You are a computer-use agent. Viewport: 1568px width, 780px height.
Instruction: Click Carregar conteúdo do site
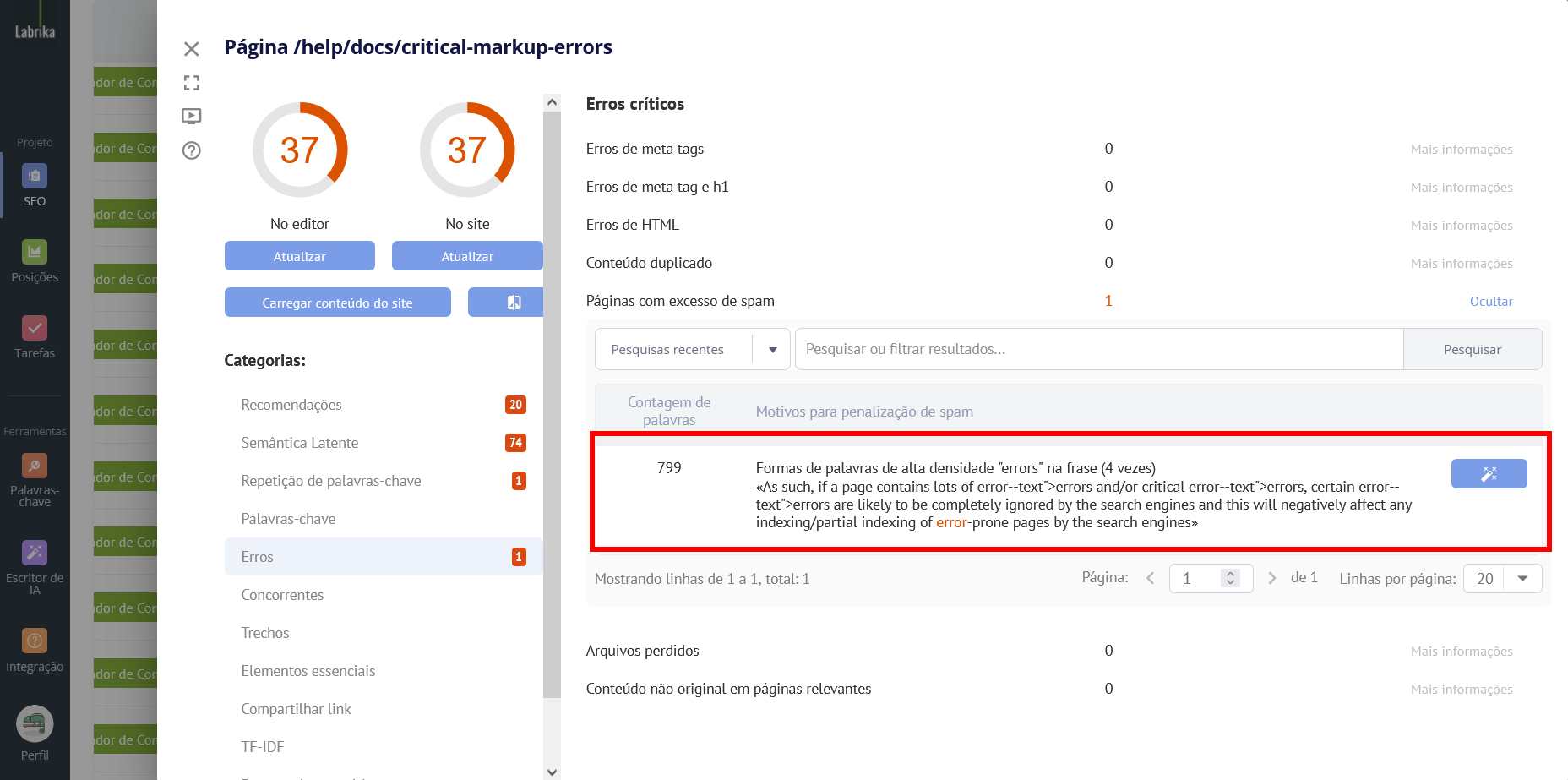(x=337, y=303)
